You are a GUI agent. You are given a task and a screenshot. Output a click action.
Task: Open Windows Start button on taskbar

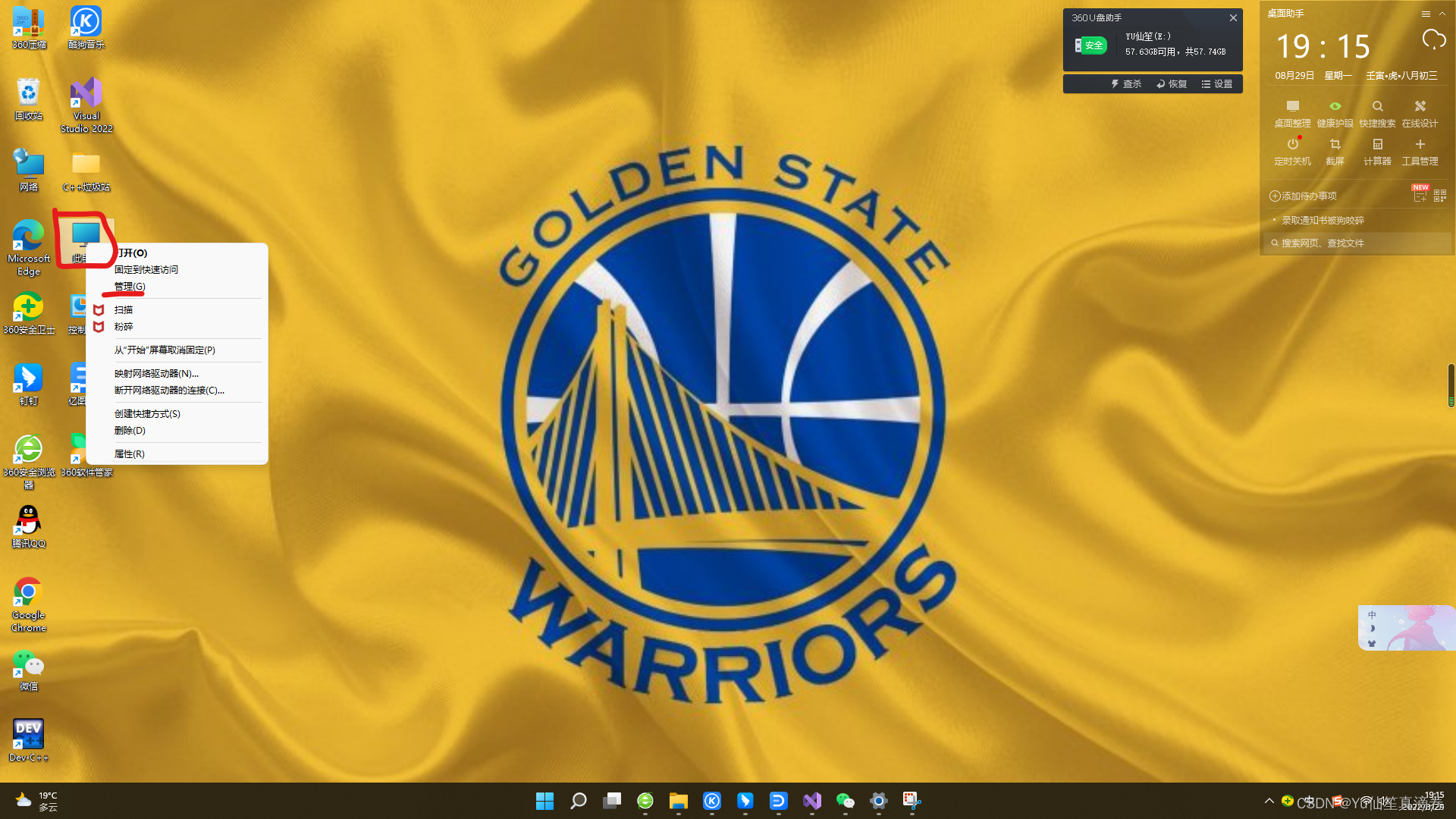point(544,801)
